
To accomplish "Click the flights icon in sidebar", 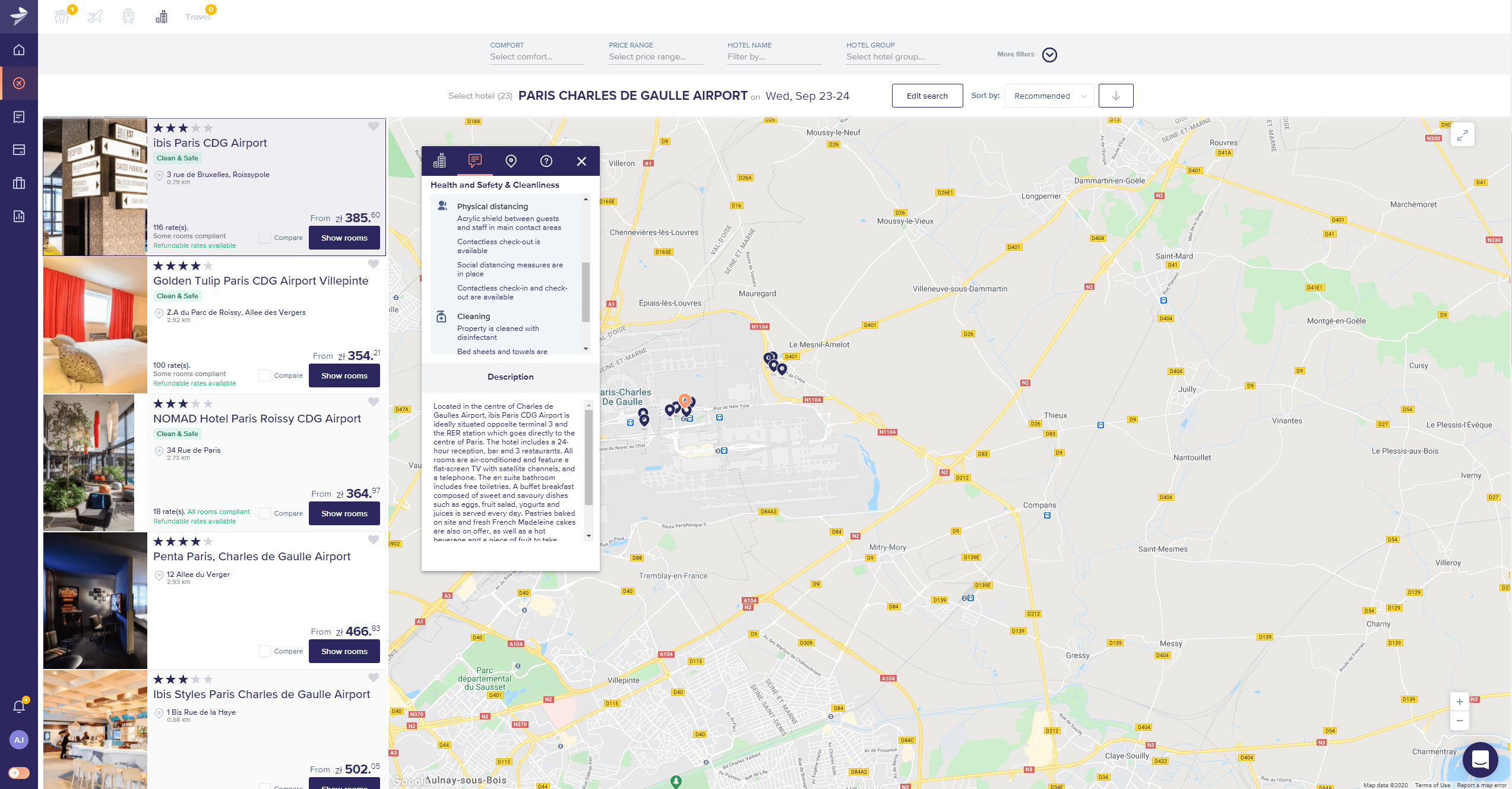I will [19, 83].
